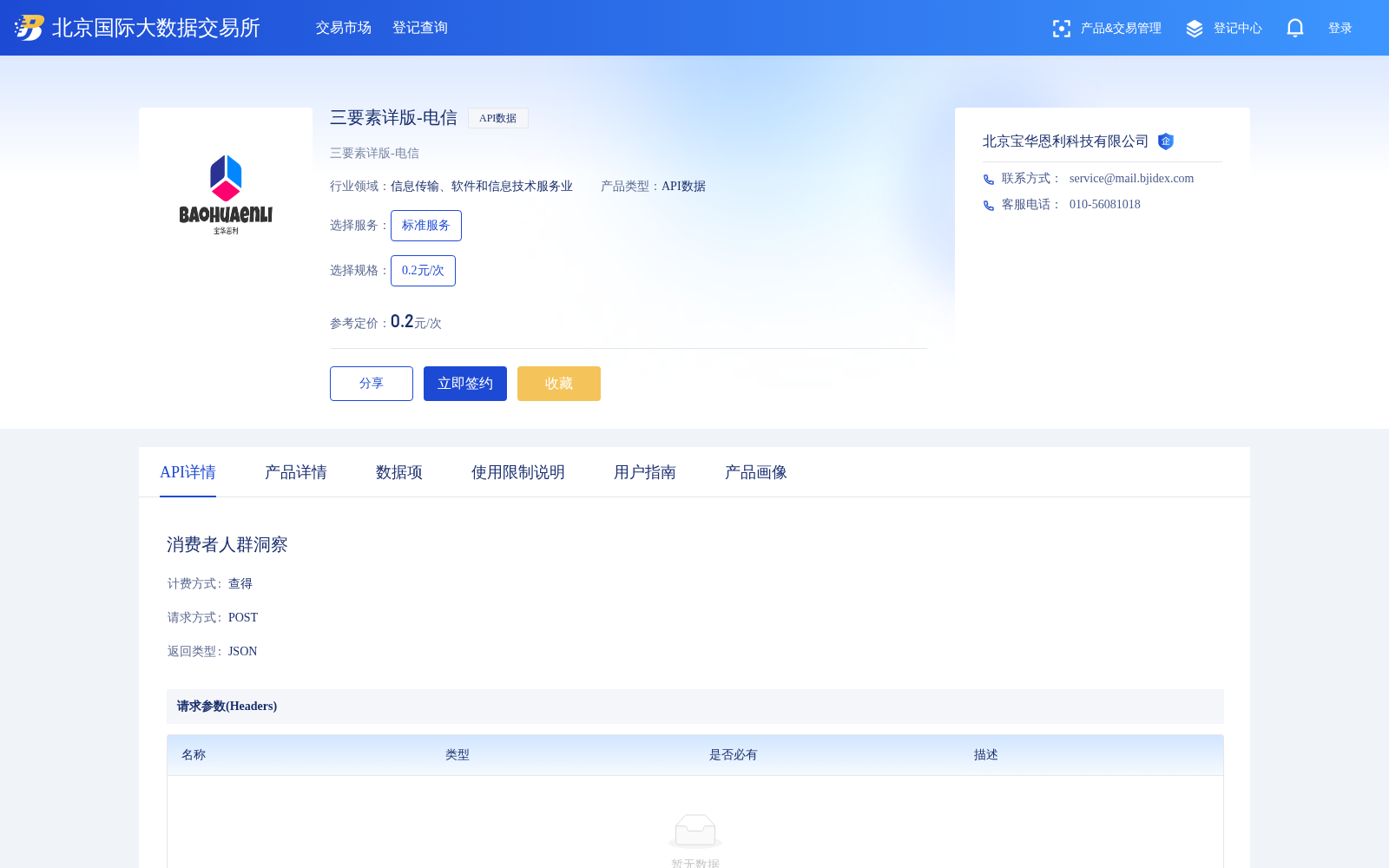
Task: Click the 消费者人群洞察 heading
Action: [227, 545]
